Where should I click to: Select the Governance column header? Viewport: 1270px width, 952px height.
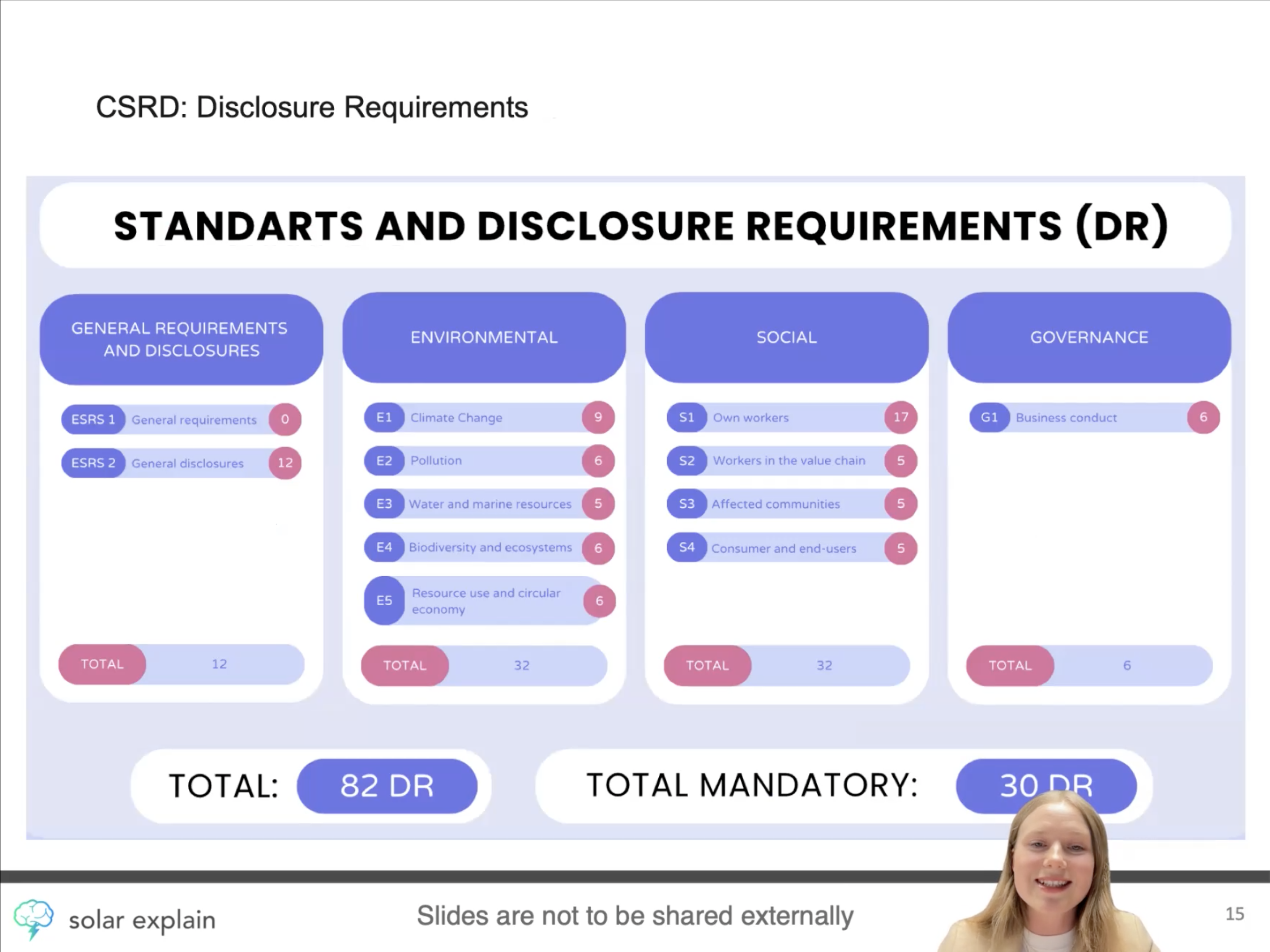(1089, 338)
